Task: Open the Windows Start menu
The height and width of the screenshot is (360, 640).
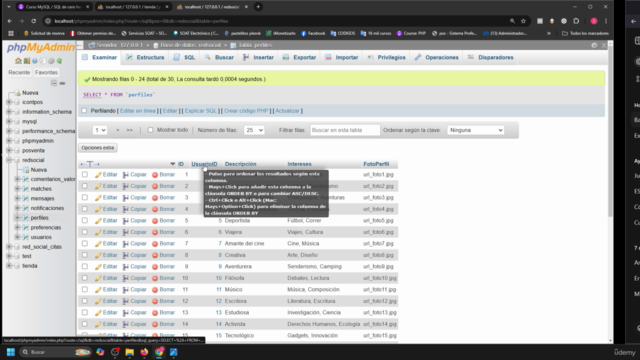Action: [11, 352]
